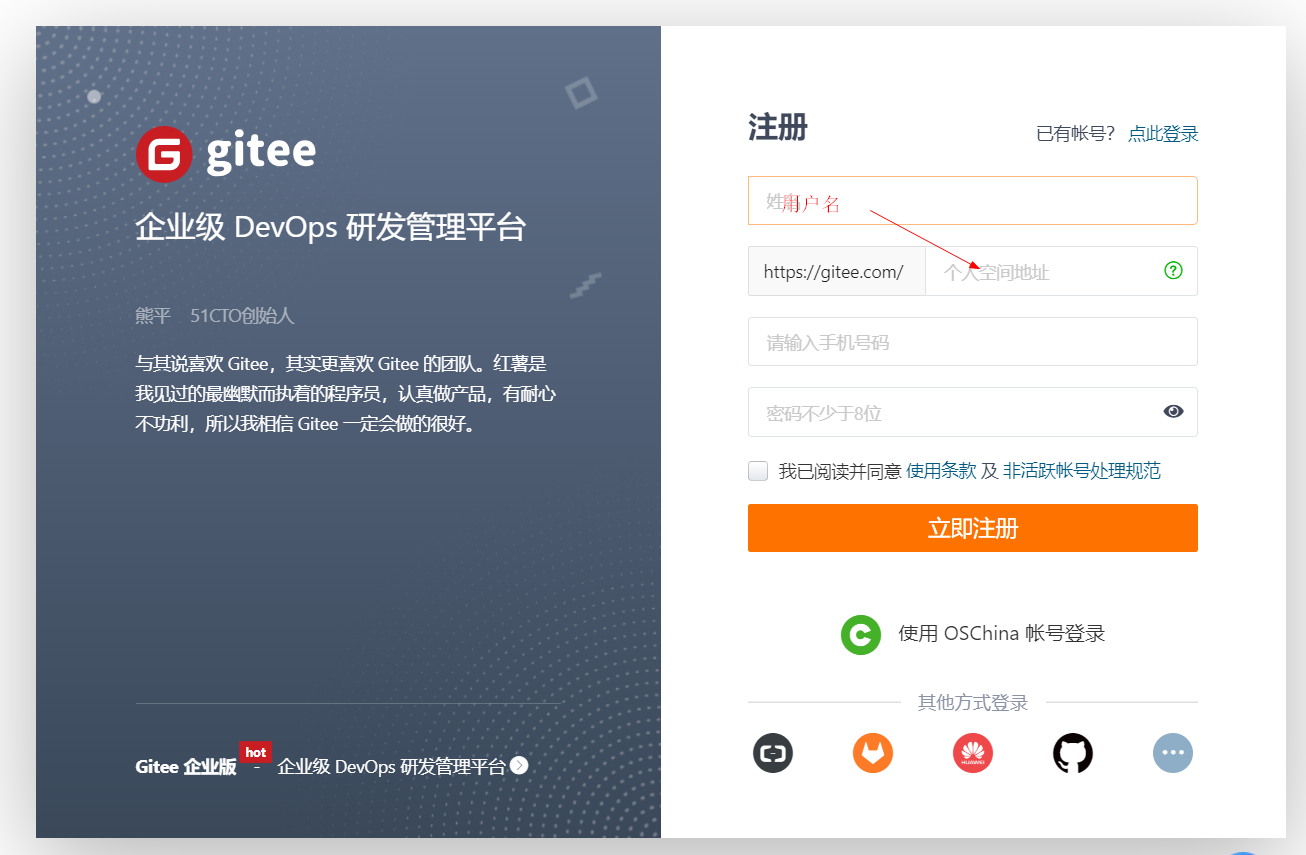Screen dimensions: 1306x855
Task: Sign in with GitLab icon
Action: coord(873,752)
